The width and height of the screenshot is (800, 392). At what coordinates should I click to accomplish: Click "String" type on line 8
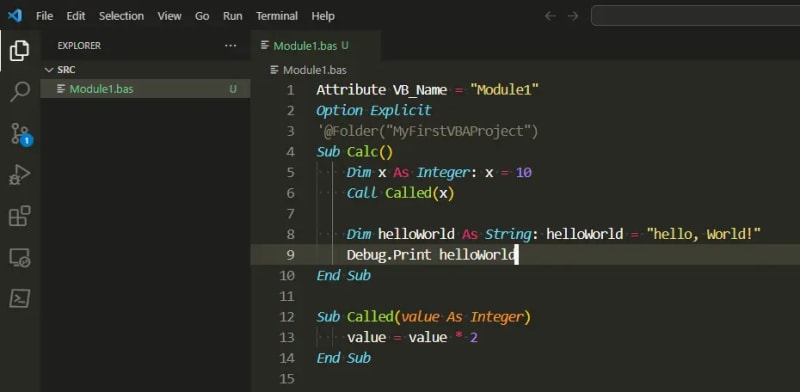click(508, 234)
